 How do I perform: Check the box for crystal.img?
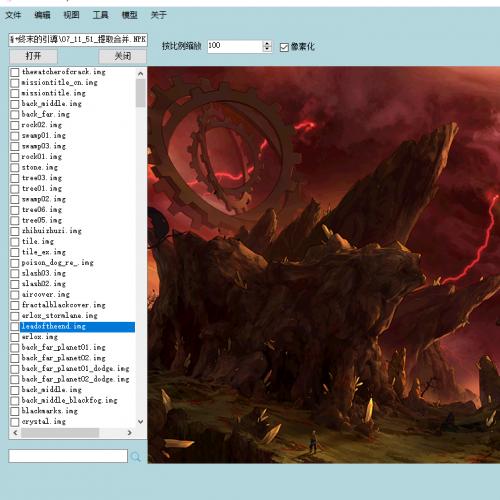[x=15, y=422]
